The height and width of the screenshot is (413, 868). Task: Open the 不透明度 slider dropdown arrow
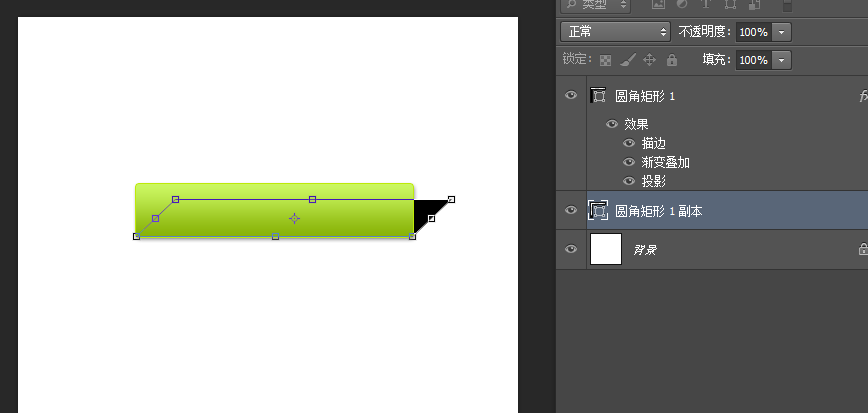[x=781, y=32]
